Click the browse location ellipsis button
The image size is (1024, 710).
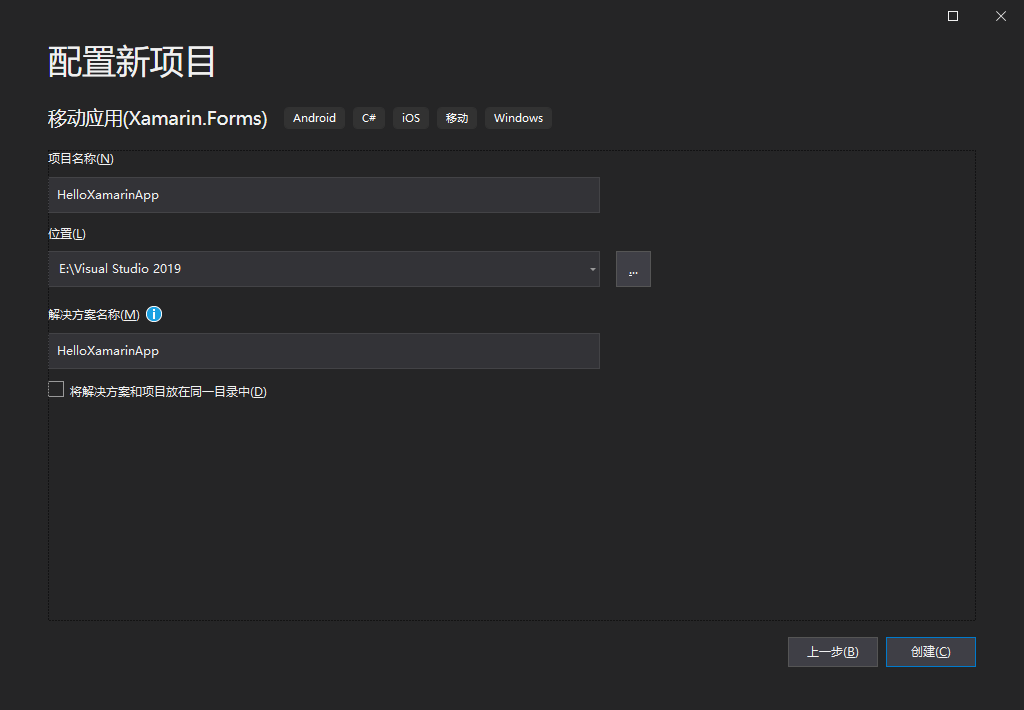(633, 269)
